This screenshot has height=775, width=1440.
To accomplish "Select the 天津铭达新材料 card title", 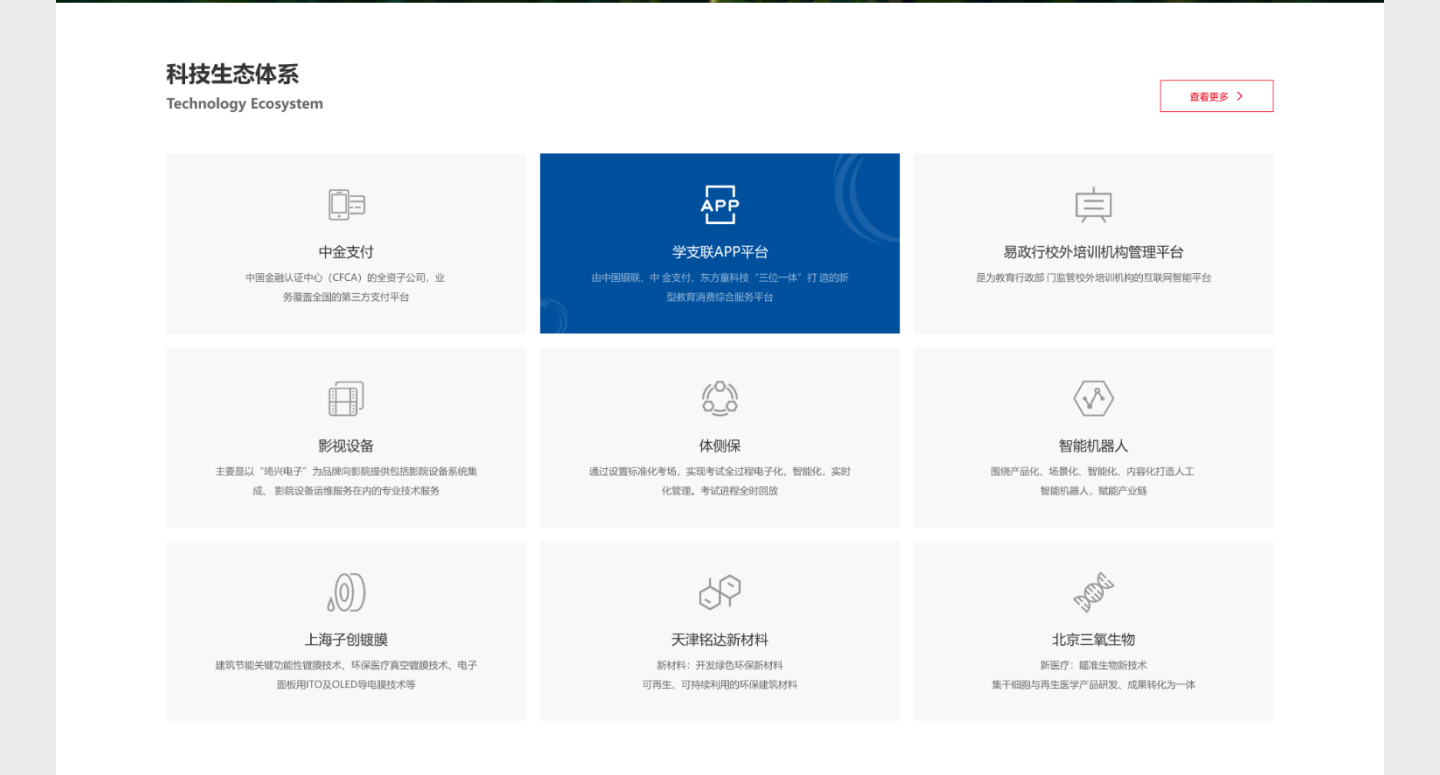I will pyautogui.click(x=720, y=640).
